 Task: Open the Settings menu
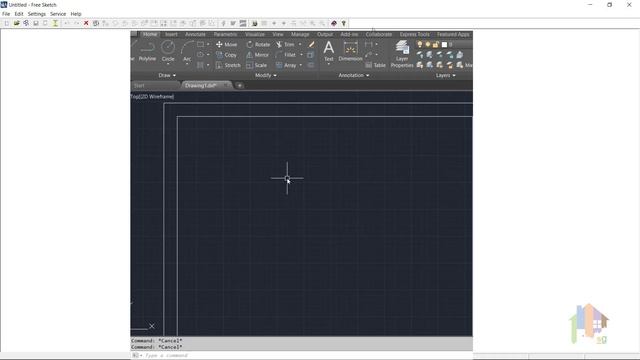coord(37,14)
